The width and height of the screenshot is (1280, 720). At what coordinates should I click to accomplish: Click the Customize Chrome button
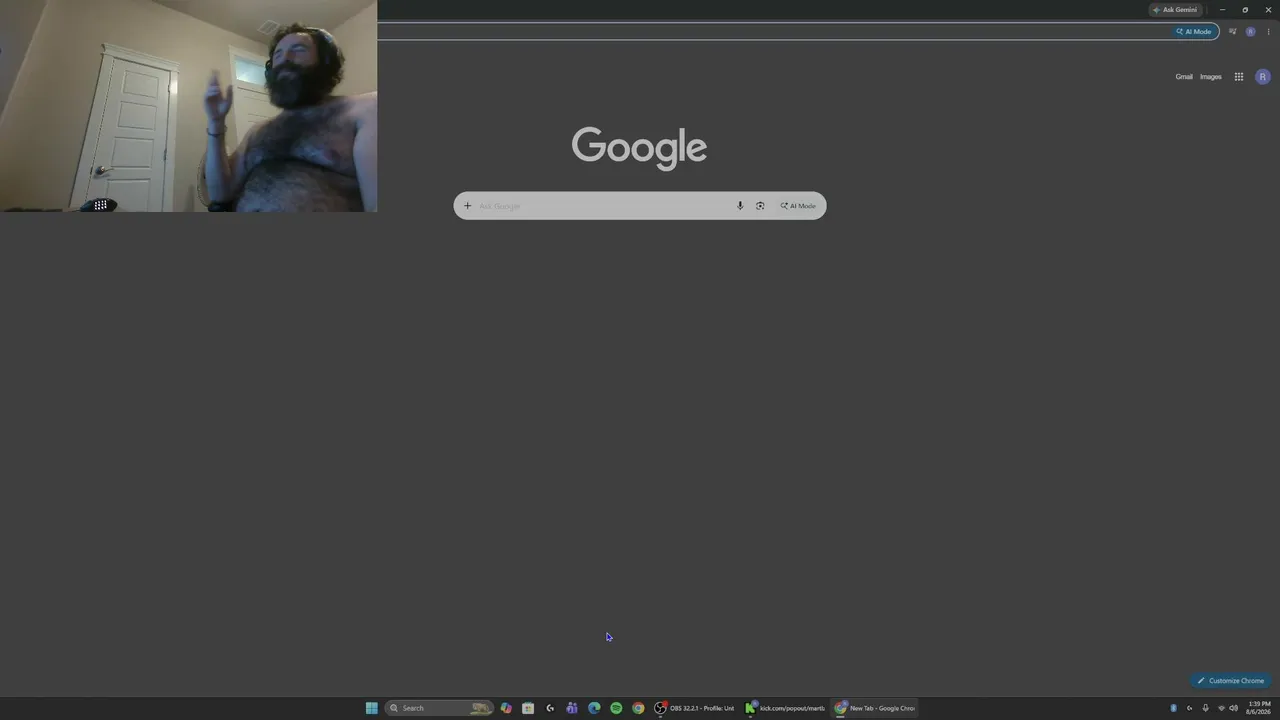tap(1231, 681)
